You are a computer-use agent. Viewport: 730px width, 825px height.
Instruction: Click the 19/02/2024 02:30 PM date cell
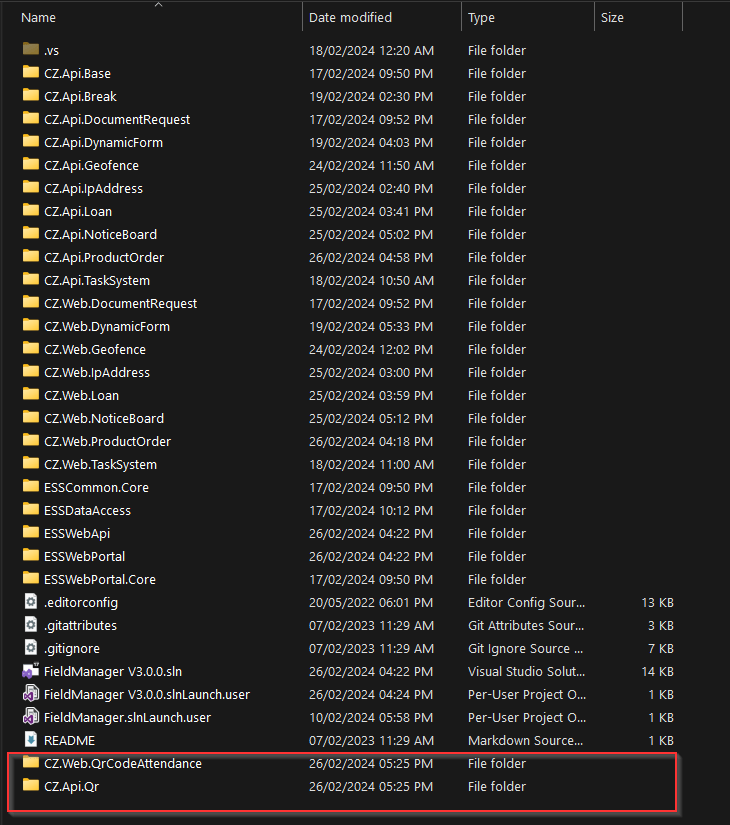pyautogui.click(x=371, y=97)
